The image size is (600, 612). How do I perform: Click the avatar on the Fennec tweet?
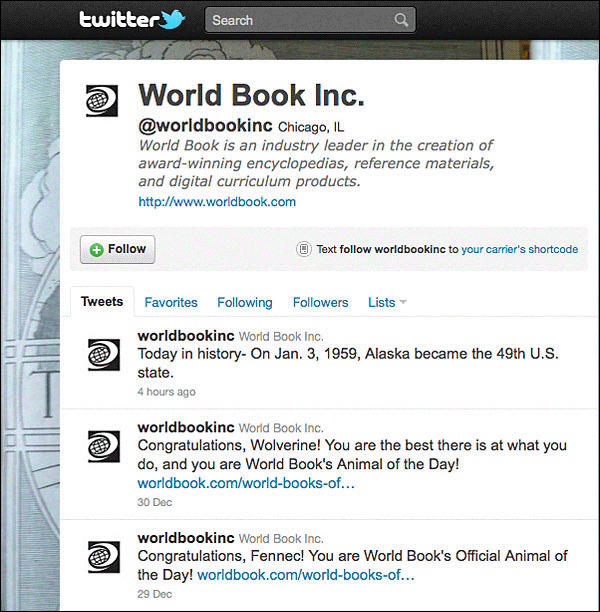[104, 557]
